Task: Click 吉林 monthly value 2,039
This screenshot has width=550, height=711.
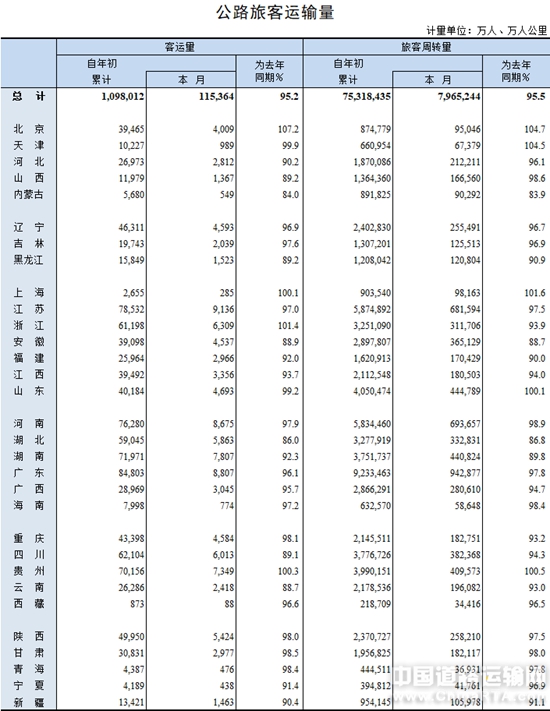Action: click(x=224, y=243)
